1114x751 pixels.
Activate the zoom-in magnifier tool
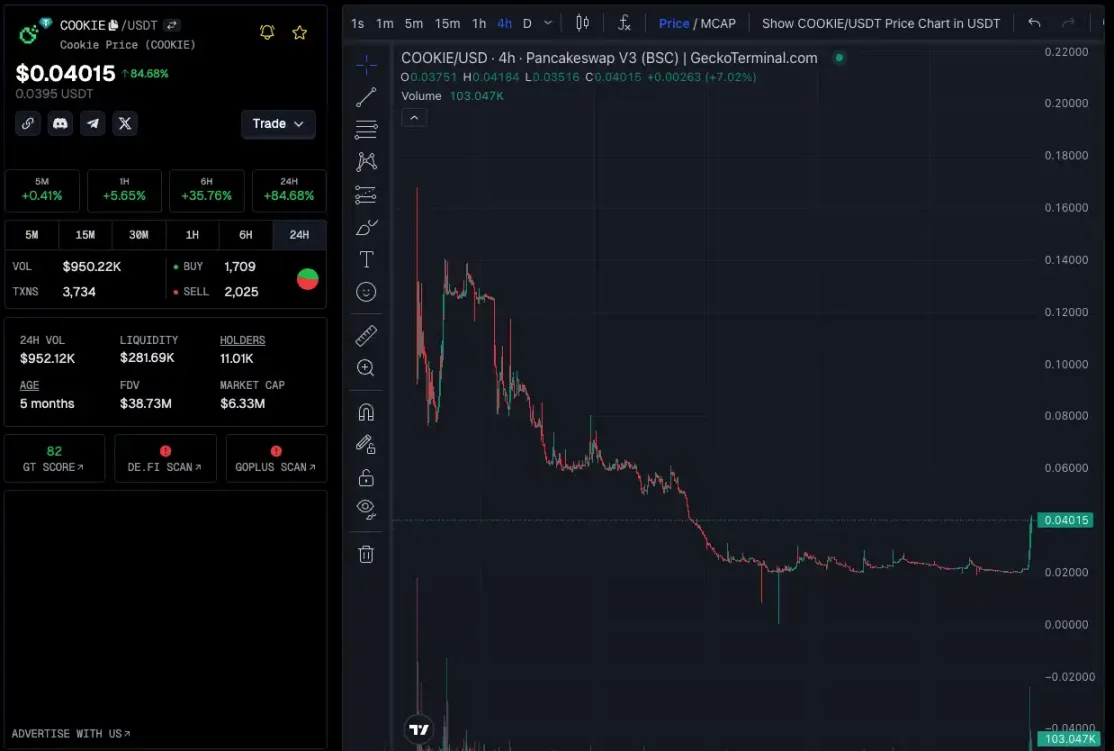366,367
